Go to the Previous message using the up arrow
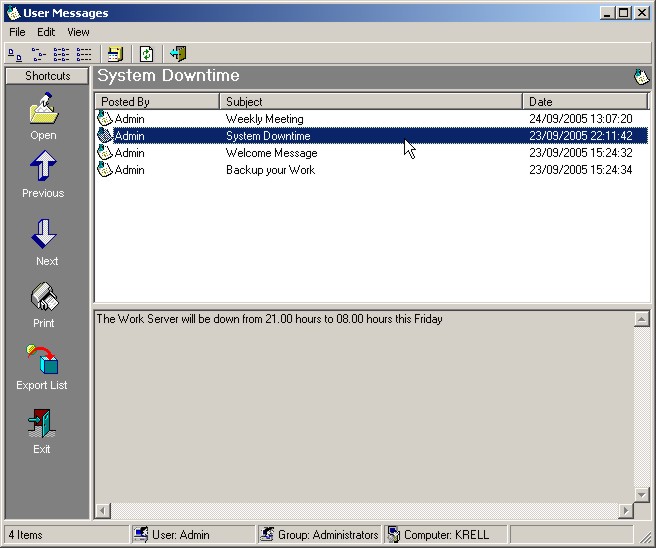The height and width of the screenshot is (548, 656). (43, 167)
